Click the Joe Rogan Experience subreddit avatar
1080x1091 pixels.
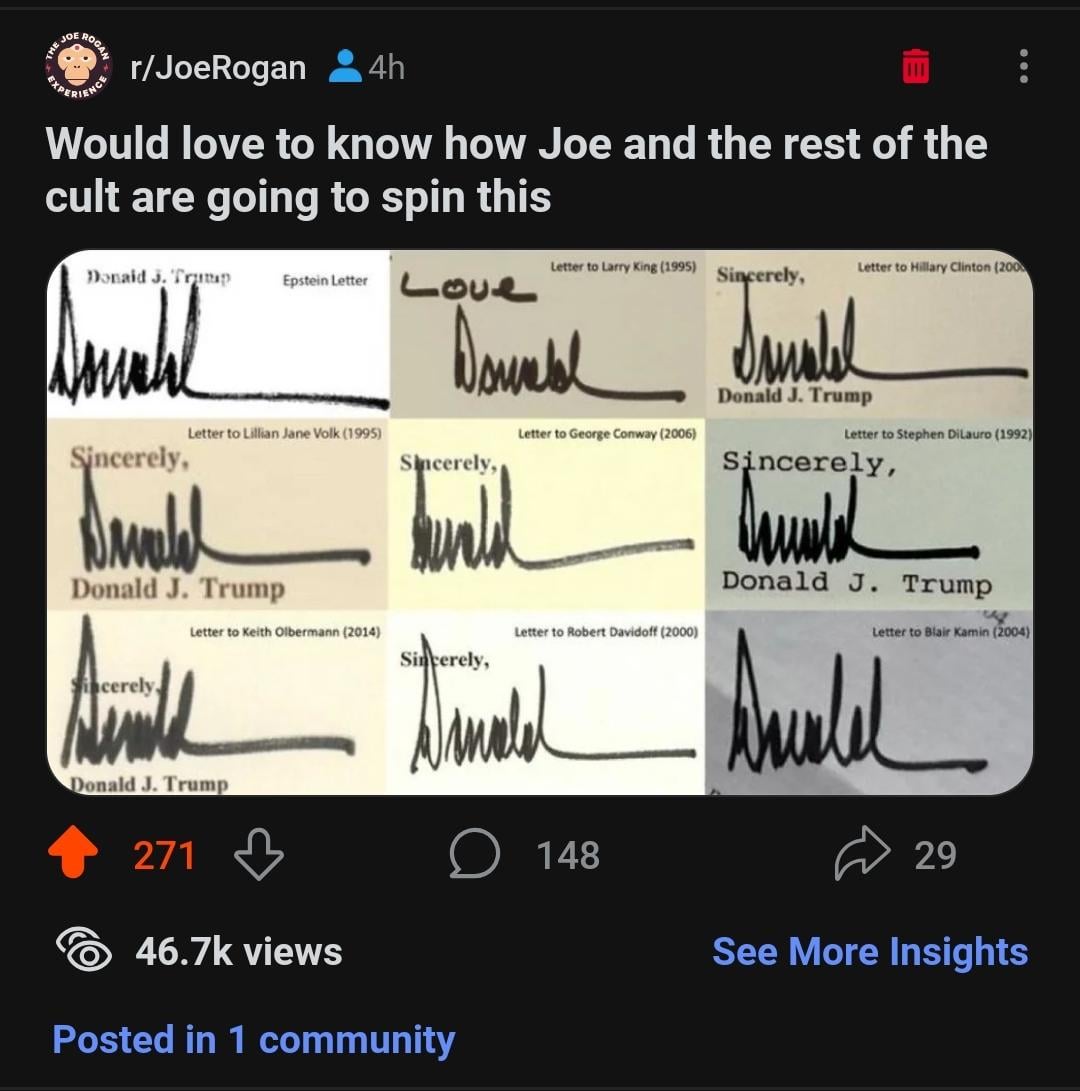(79, 65)
